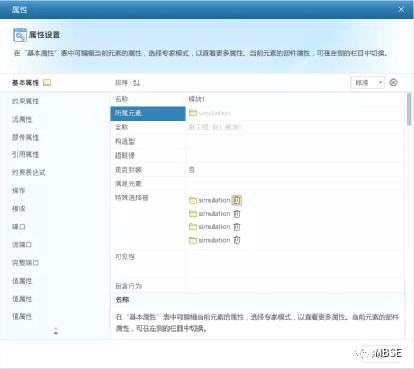Click the 否 value for 是否封装
414x369 pixels.
click(192, 170)
